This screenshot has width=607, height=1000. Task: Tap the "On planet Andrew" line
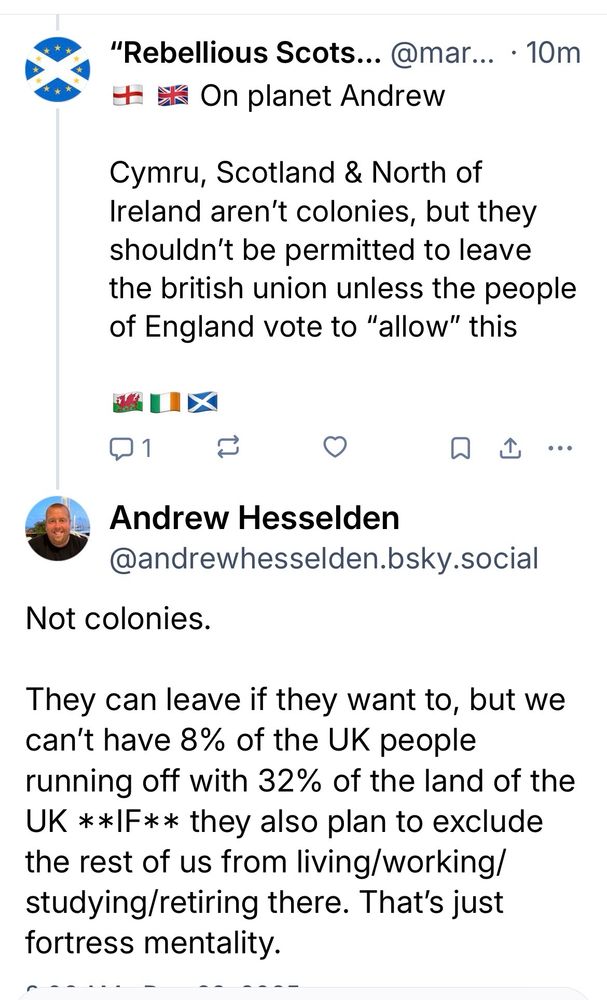point(322,96)
